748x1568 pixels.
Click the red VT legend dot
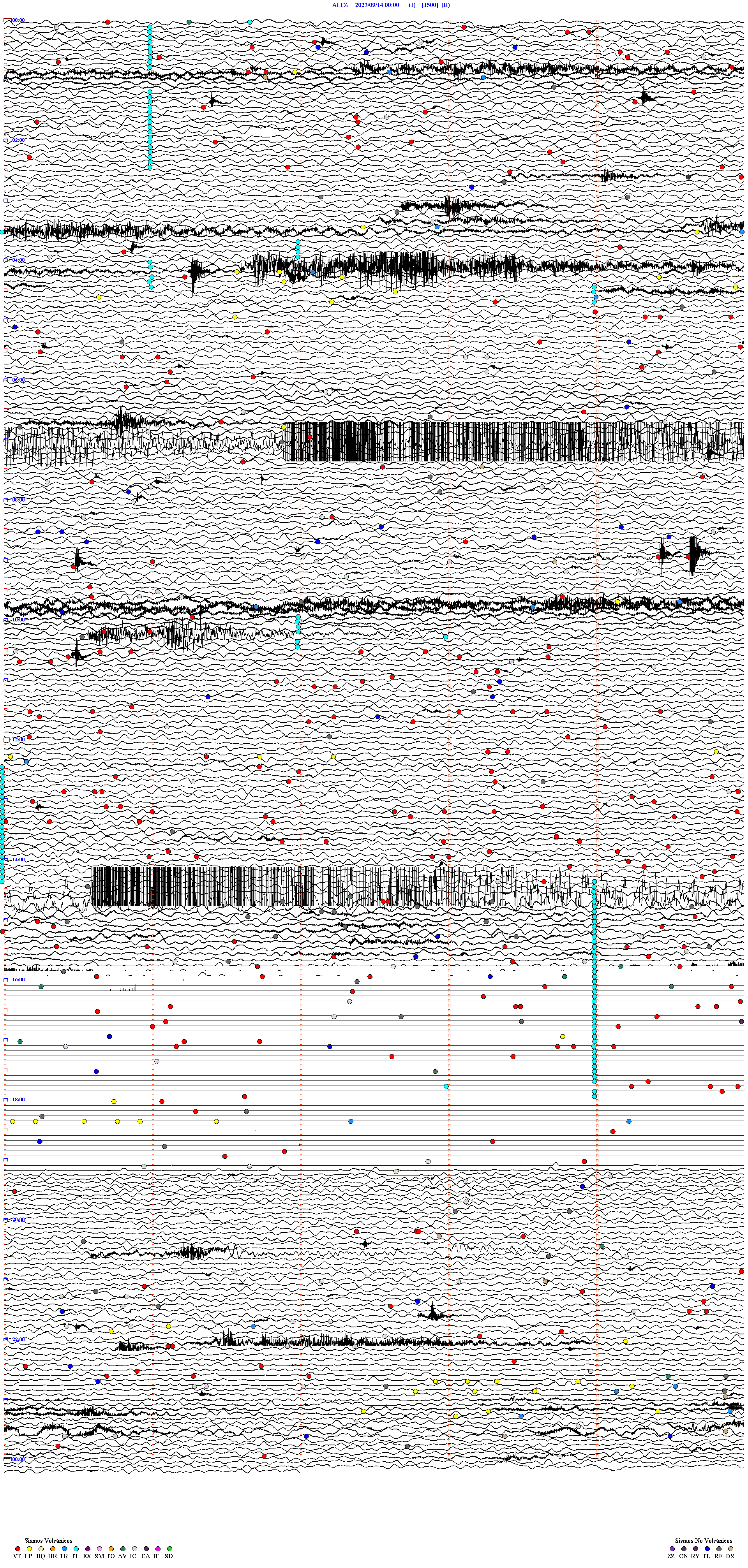coord(17,1549)
